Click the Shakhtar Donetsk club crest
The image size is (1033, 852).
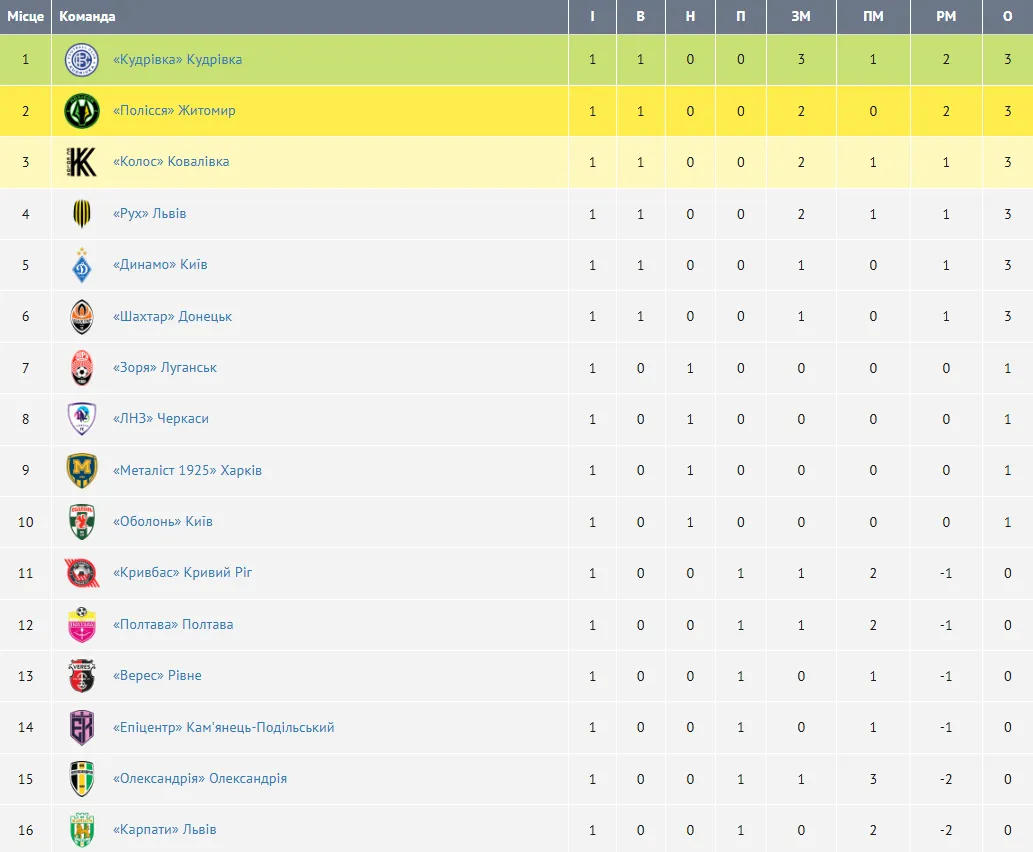click(82, 316)
